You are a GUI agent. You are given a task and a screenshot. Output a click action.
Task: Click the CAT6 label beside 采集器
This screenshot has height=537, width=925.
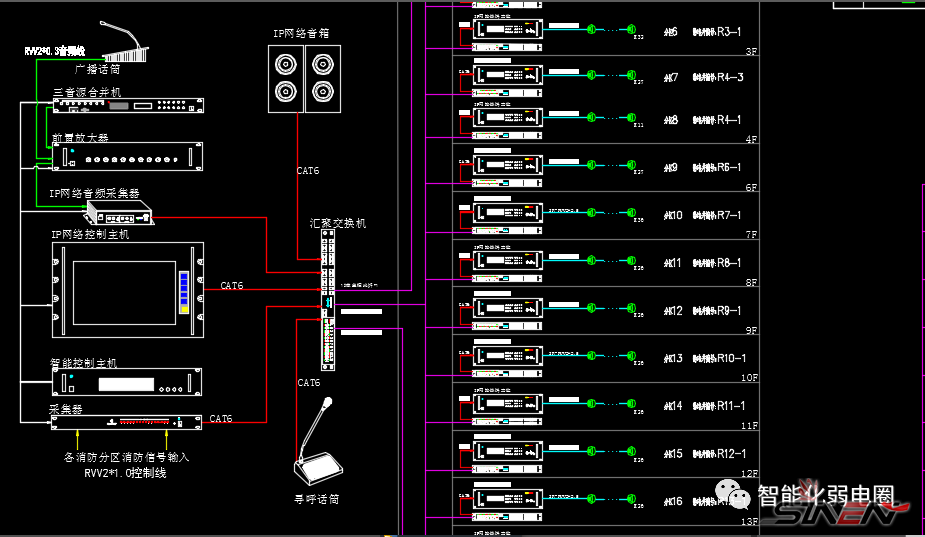point(221,419)
